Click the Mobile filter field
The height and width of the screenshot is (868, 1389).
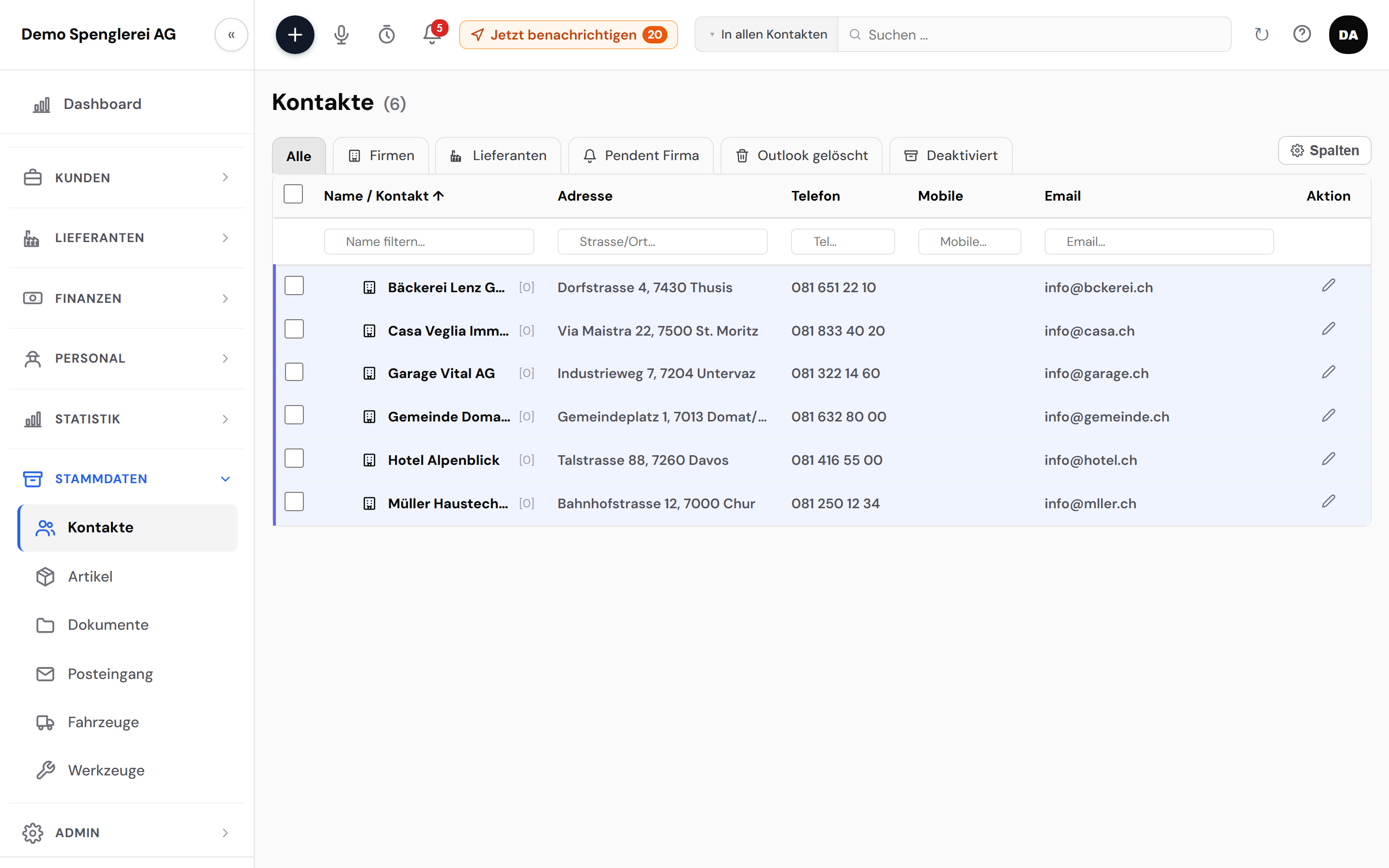(x=969, y=242)
